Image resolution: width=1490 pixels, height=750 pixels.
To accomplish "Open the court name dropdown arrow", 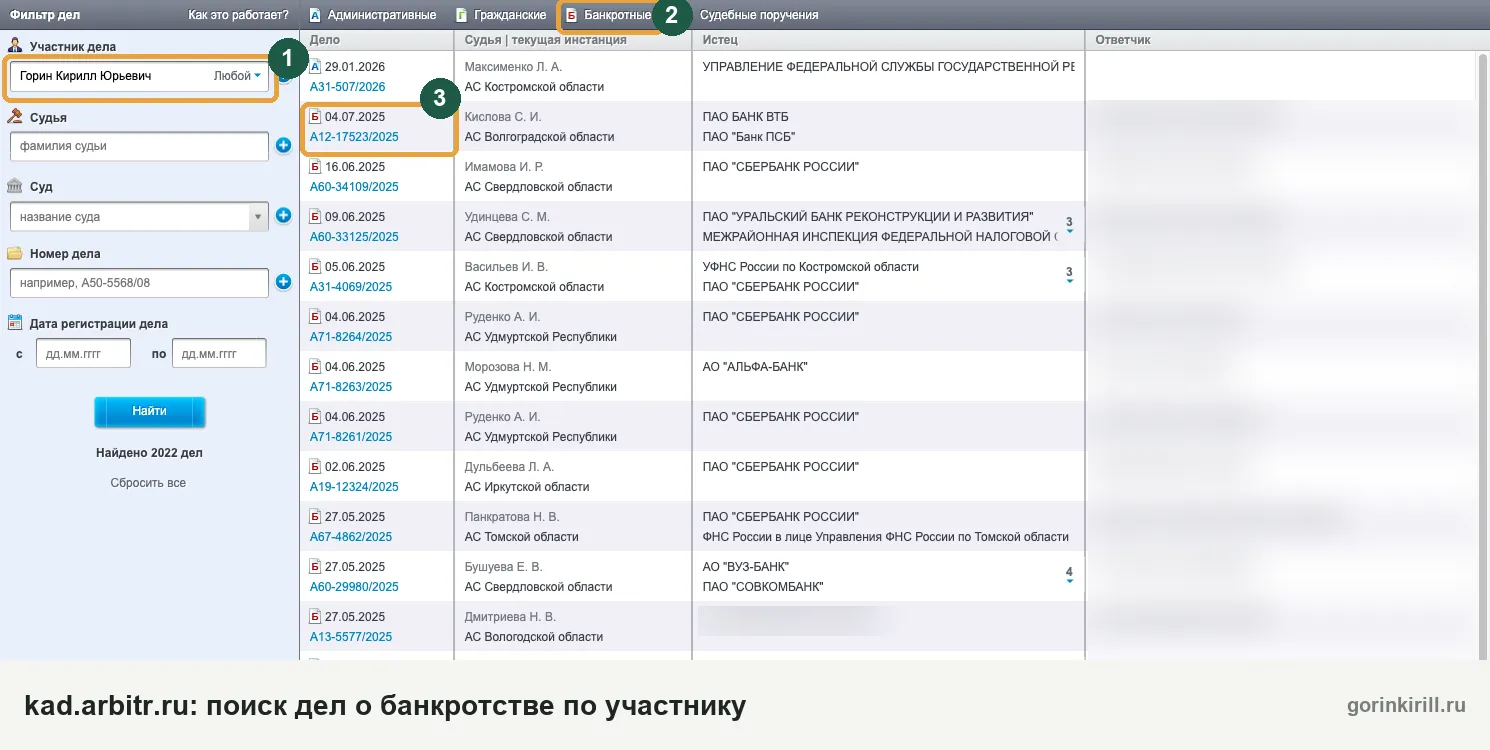I will 258,216.
